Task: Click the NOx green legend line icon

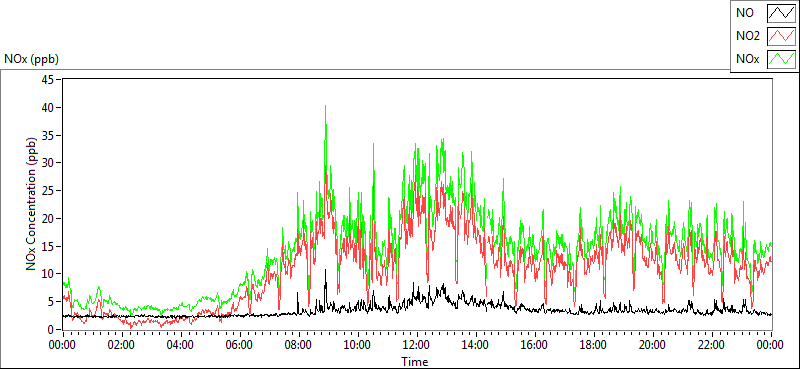Action: 782,59
